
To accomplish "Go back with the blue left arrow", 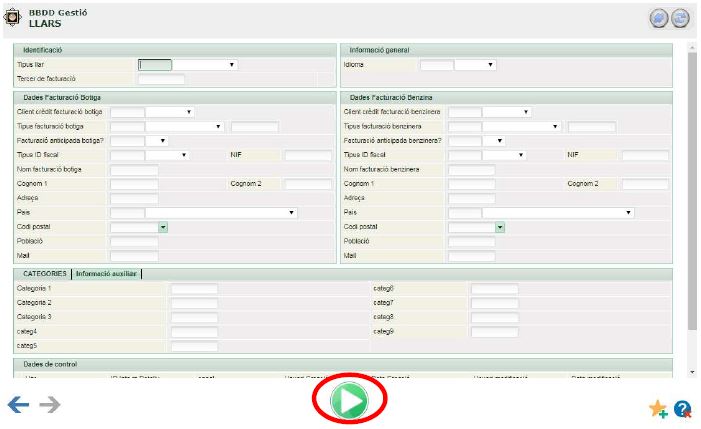I will click(x=18, y=405).
